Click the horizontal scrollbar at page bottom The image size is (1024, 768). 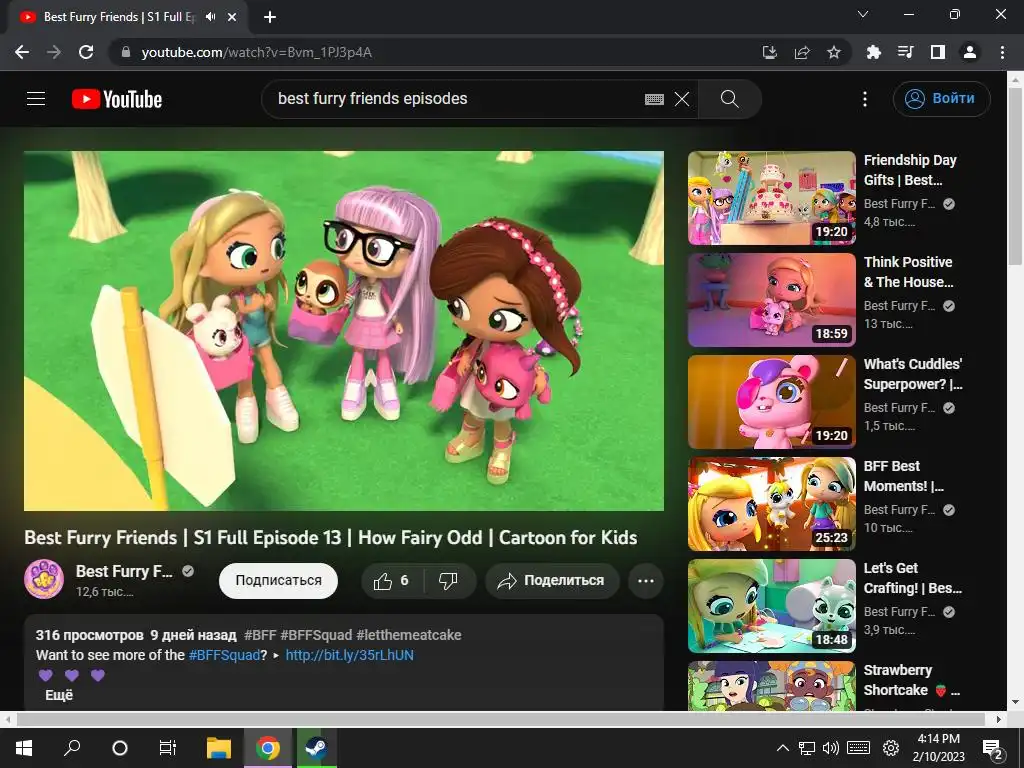click(500, 719)
